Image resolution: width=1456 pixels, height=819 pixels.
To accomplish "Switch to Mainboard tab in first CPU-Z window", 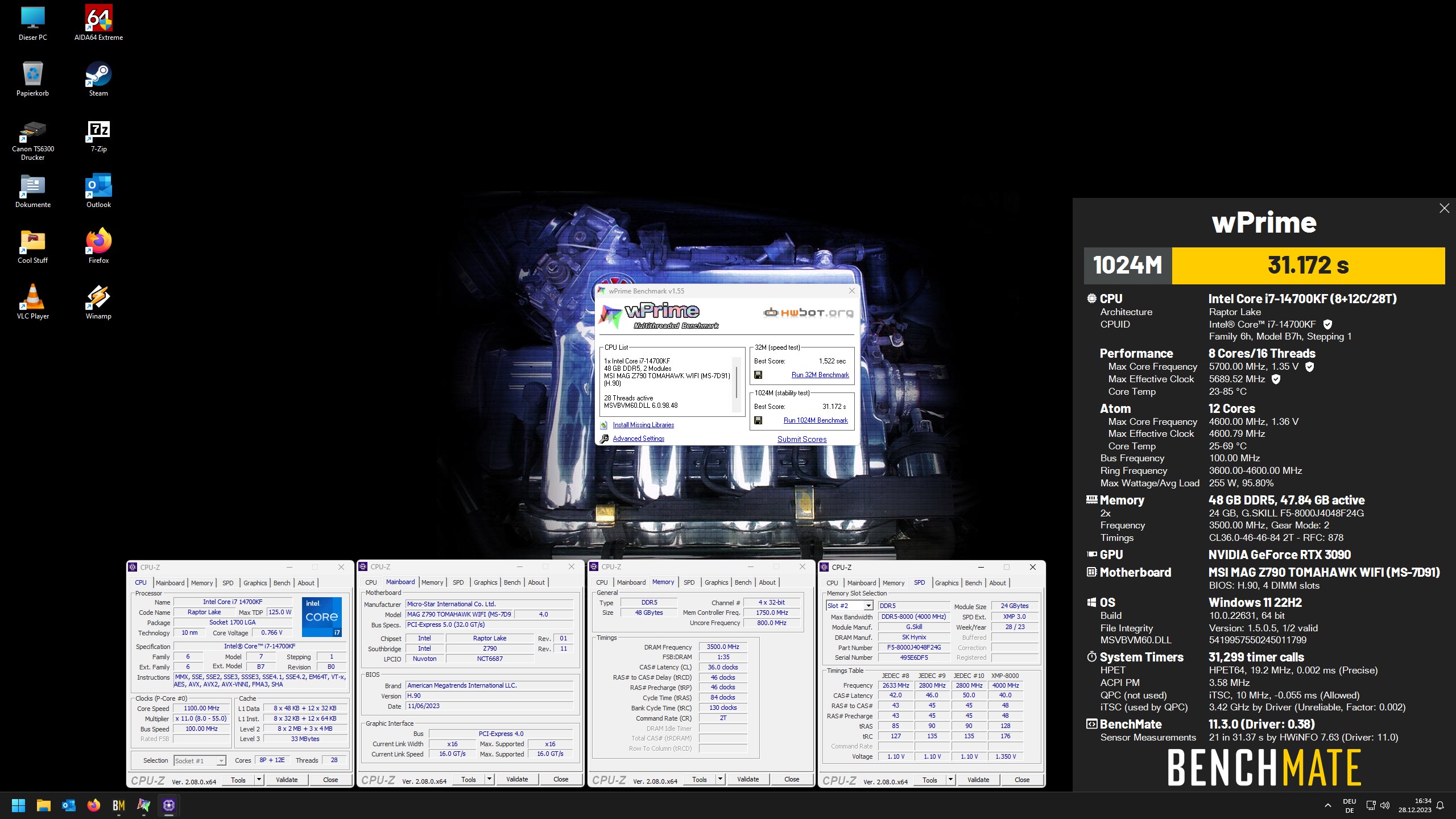I will (170, 583).
